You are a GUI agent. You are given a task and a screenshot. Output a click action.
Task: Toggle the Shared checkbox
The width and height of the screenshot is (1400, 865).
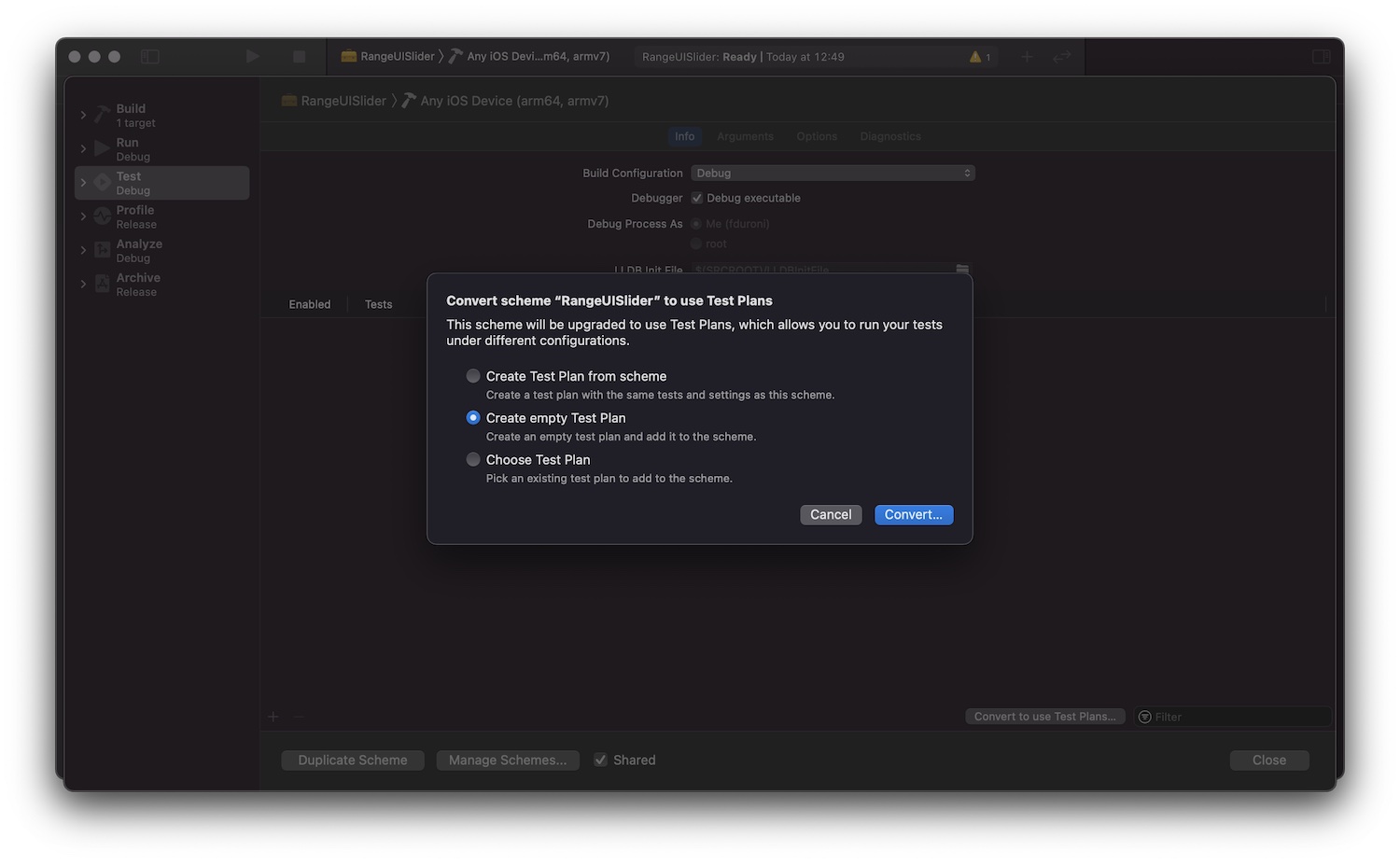[601, 760]
